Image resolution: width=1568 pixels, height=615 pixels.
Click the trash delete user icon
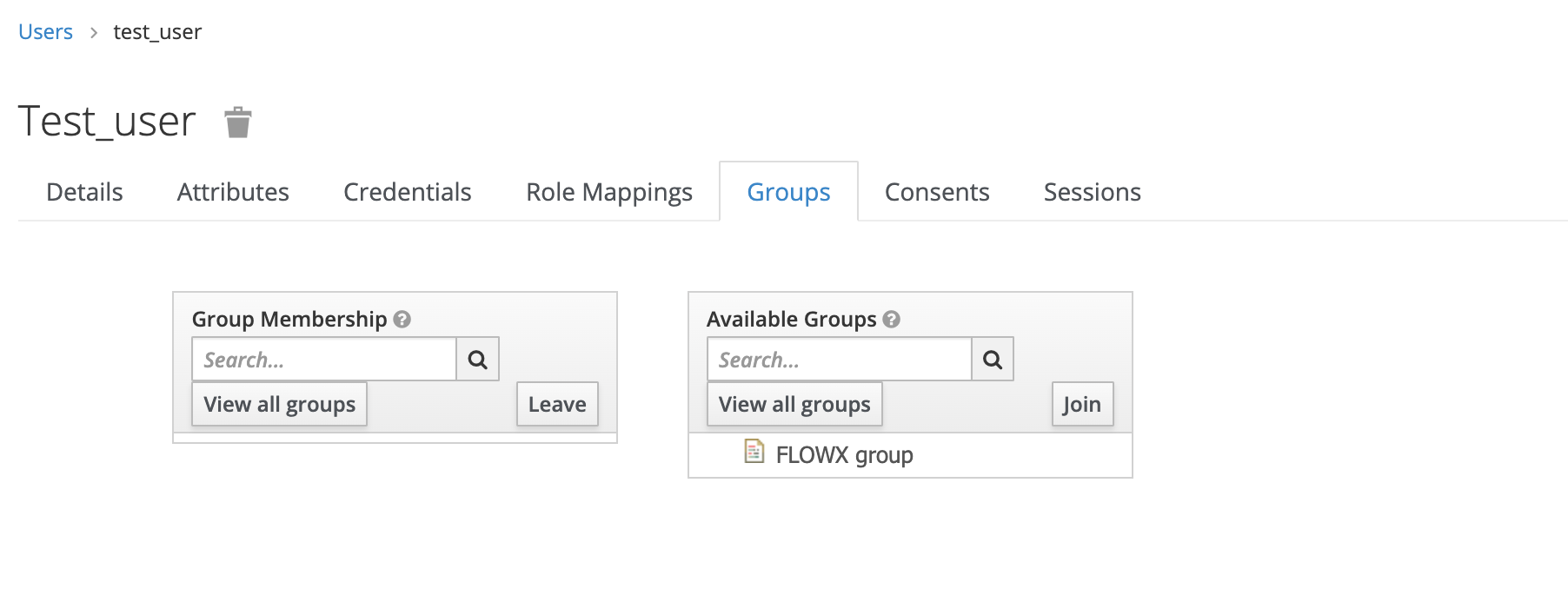point(237,122)
